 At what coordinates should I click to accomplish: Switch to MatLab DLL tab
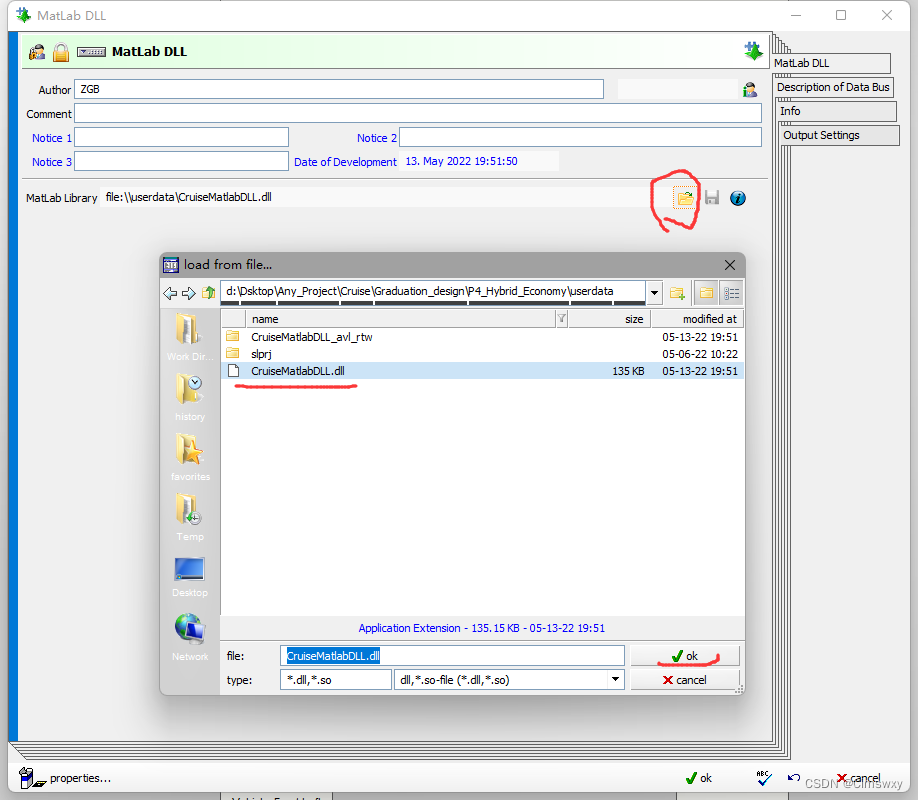click(x=831, y=63)
